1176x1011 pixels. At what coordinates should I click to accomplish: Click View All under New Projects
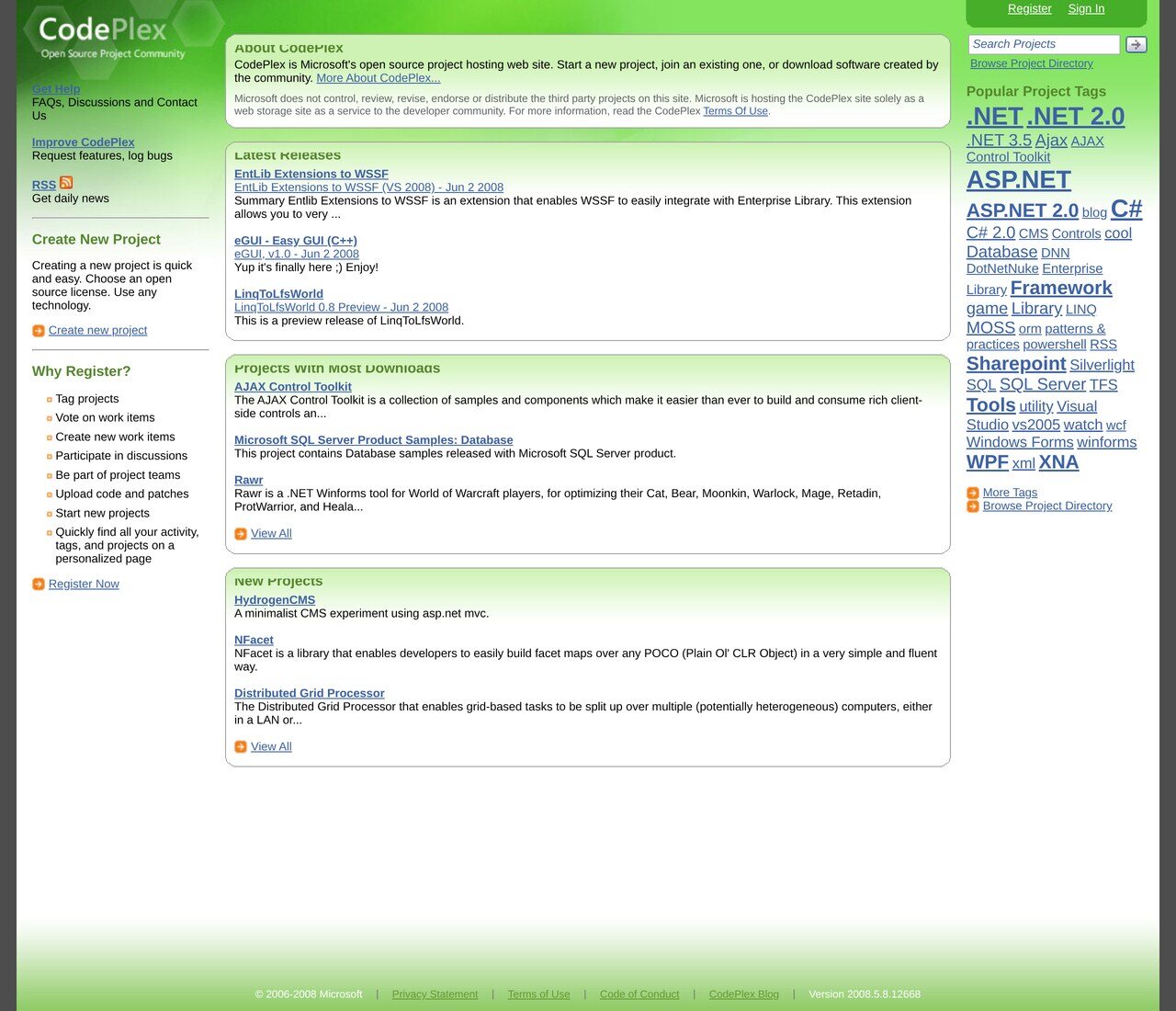(x=271, y=746)
